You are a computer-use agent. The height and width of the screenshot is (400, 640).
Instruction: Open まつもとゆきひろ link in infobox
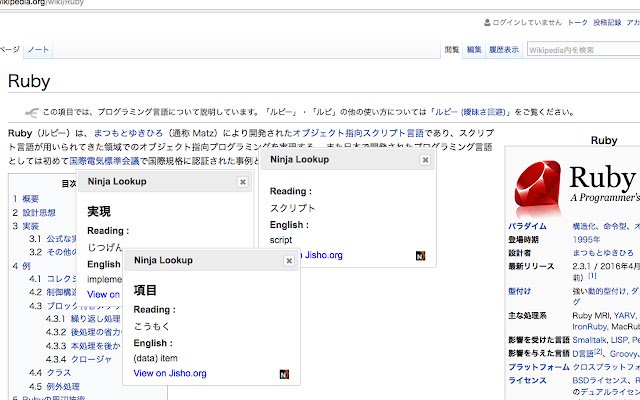pyautogui.click(x=603, y=253)
